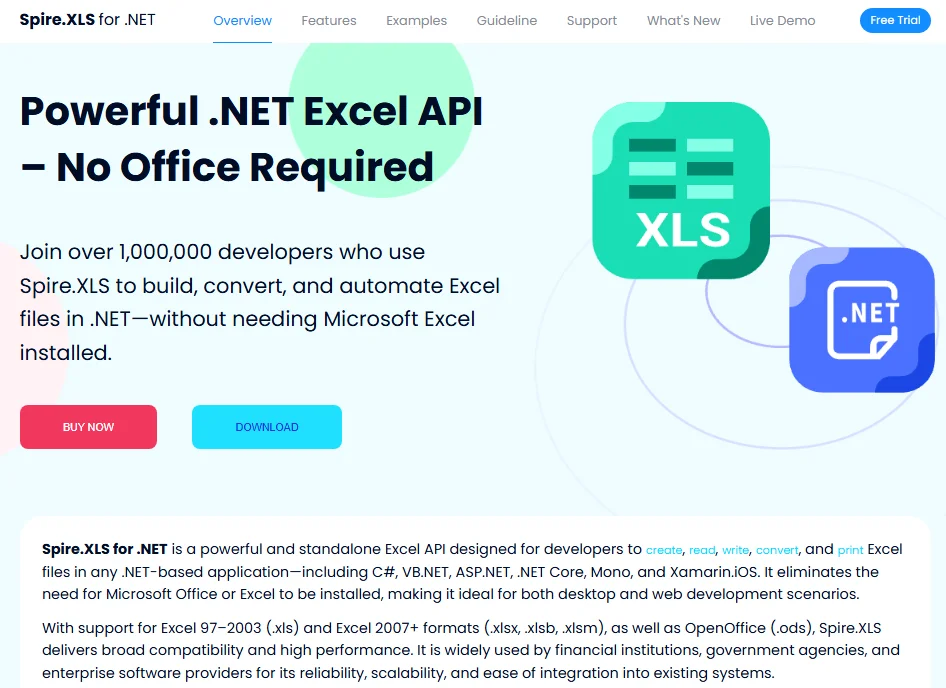Open the Guideline page
Screen dimensions: 946x688
507,19
